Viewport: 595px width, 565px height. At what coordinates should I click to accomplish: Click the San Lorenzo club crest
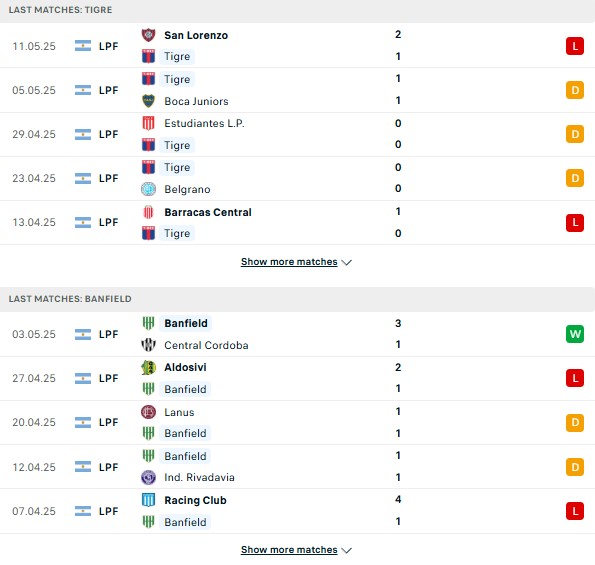click(148, 35)
